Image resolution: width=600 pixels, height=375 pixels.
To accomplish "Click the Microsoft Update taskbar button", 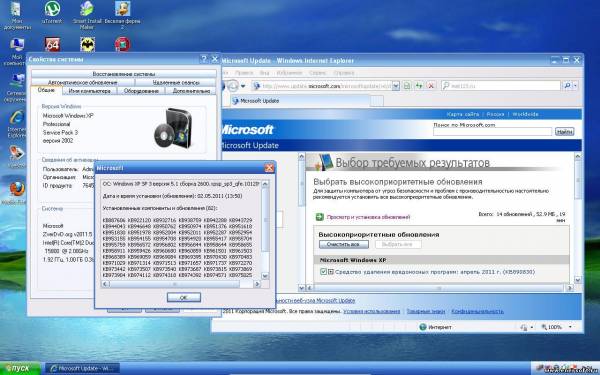I will click(82, 368).
